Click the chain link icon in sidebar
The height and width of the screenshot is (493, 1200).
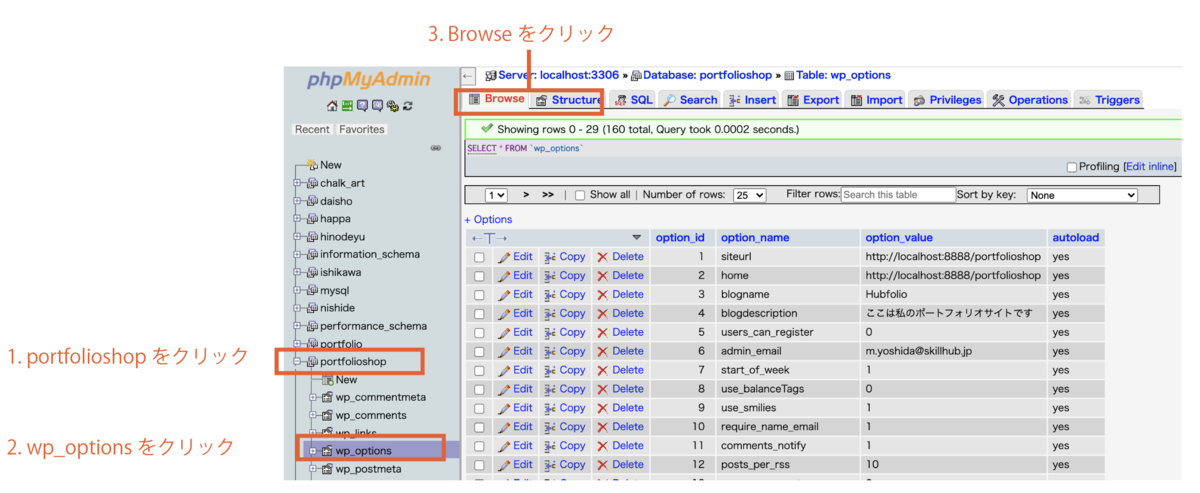tap(435, 147)
